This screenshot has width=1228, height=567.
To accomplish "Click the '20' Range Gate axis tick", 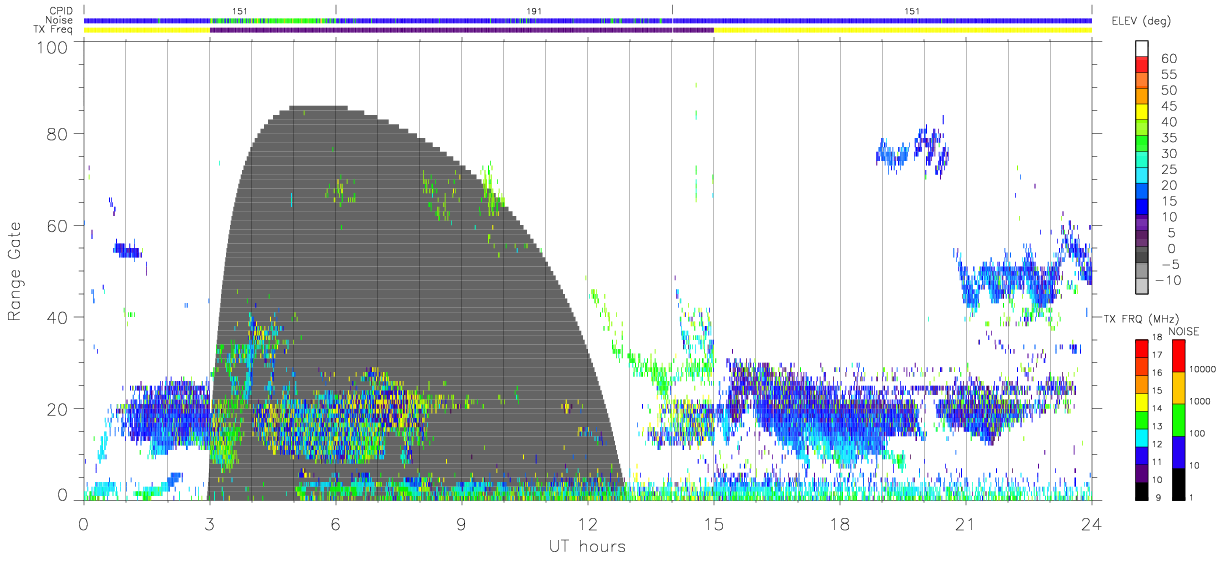I will tap(58, 409).
